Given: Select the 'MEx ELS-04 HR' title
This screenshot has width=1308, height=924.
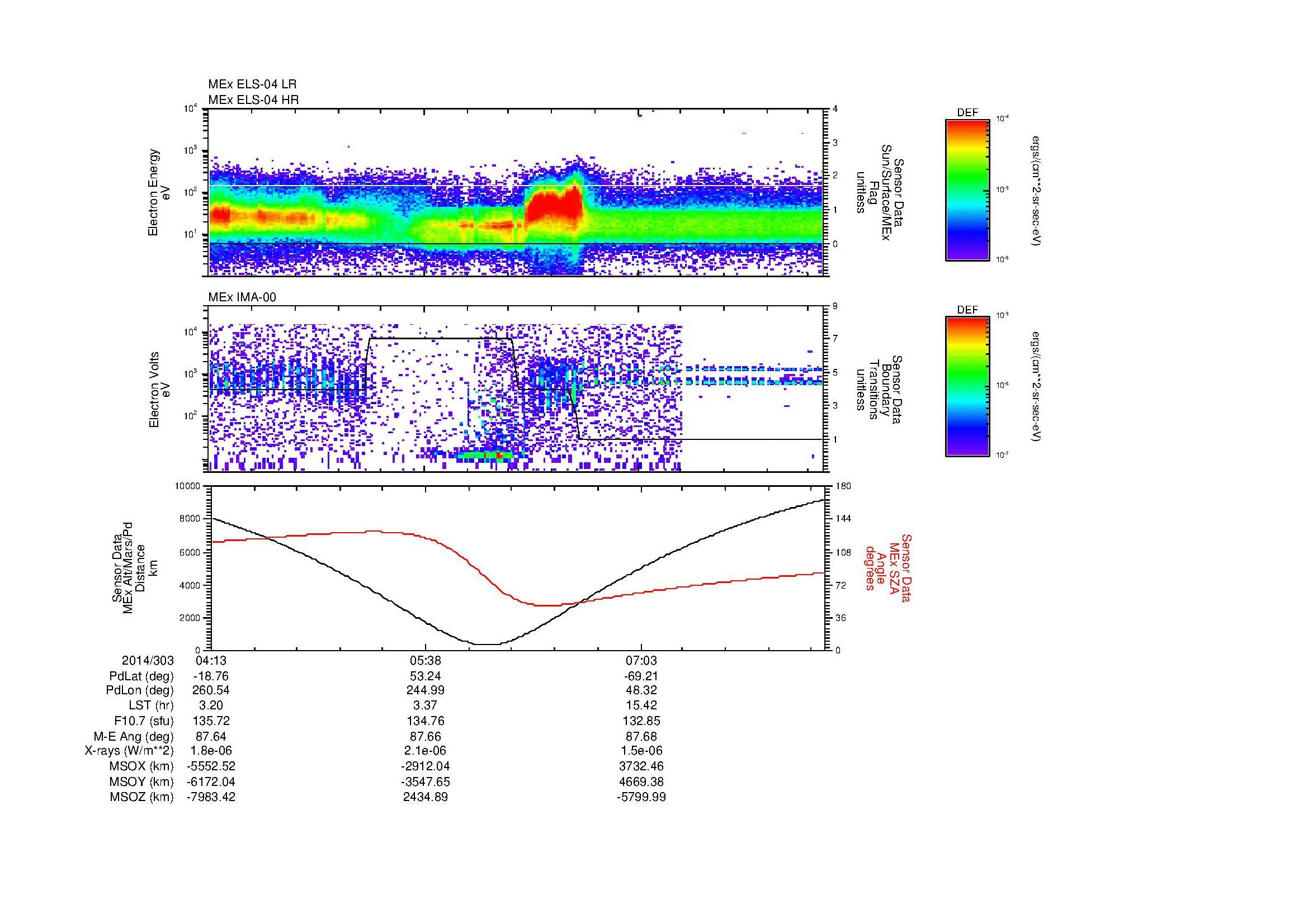Looking at the screenshot, I should click(x=253, y=99).
